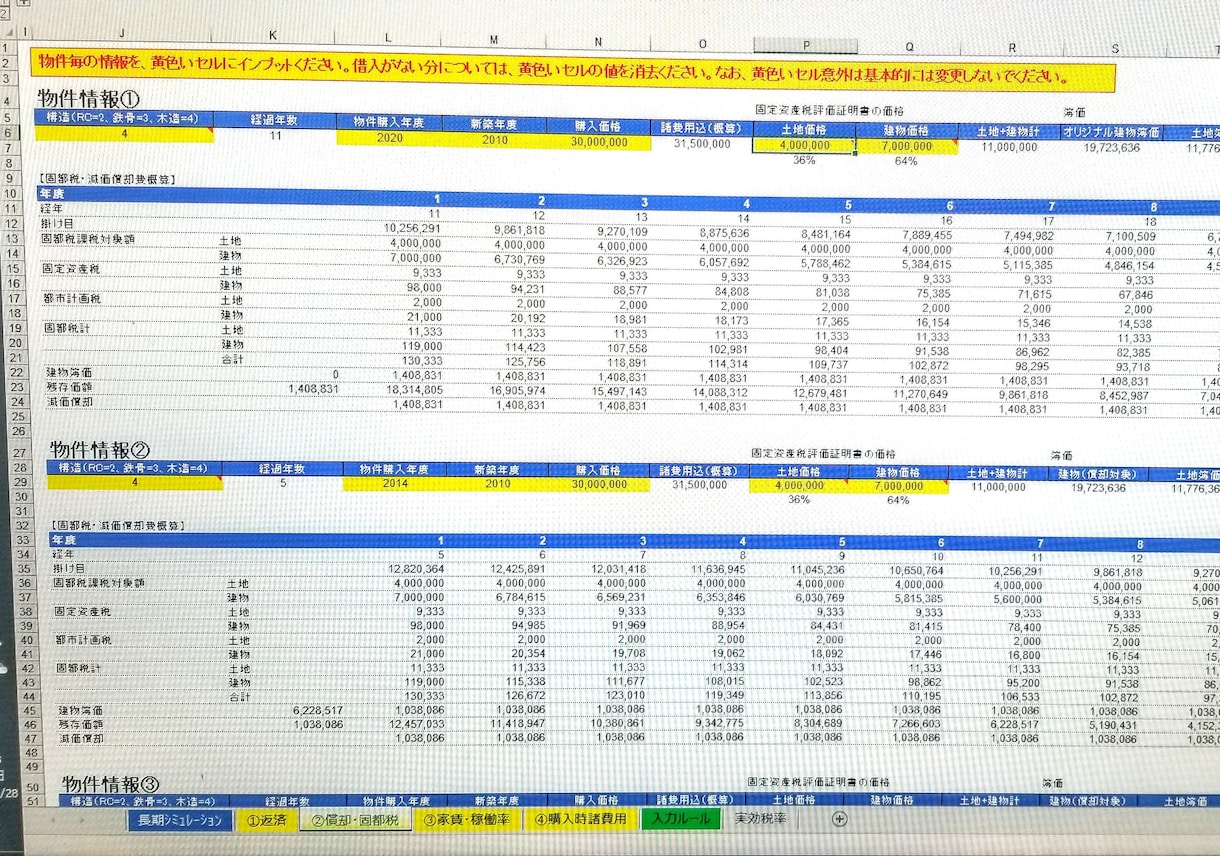Viewport: 1220px width, 856px height.
Task: Click yellow 新築年度 cell '2010' in row 6
Action: tap(494, 141)
